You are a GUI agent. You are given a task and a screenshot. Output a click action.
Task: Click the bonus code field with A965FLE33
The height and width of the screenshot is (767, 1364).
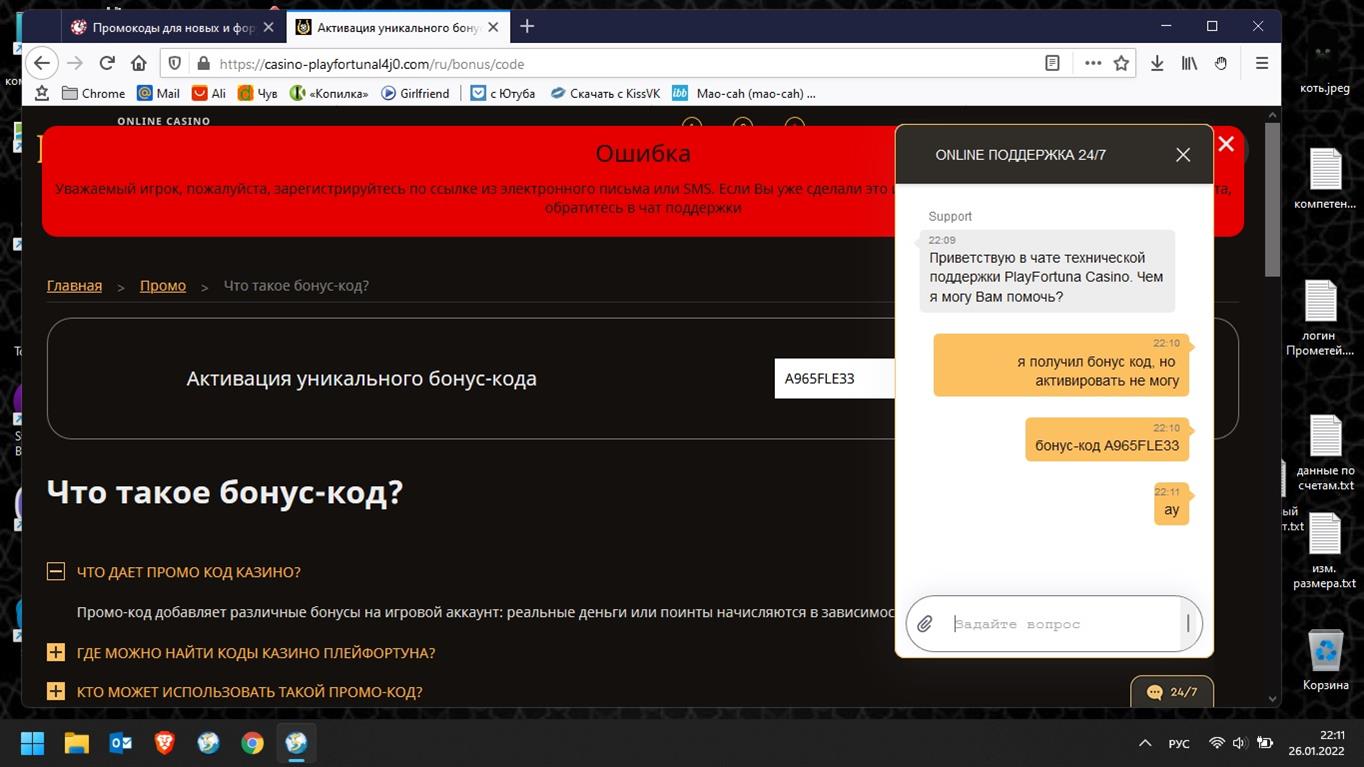pos(834,378)
